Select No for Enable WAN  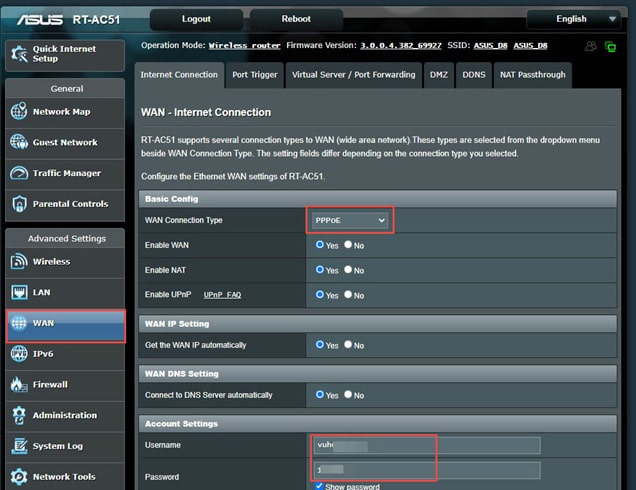click(x=348, y=245)
